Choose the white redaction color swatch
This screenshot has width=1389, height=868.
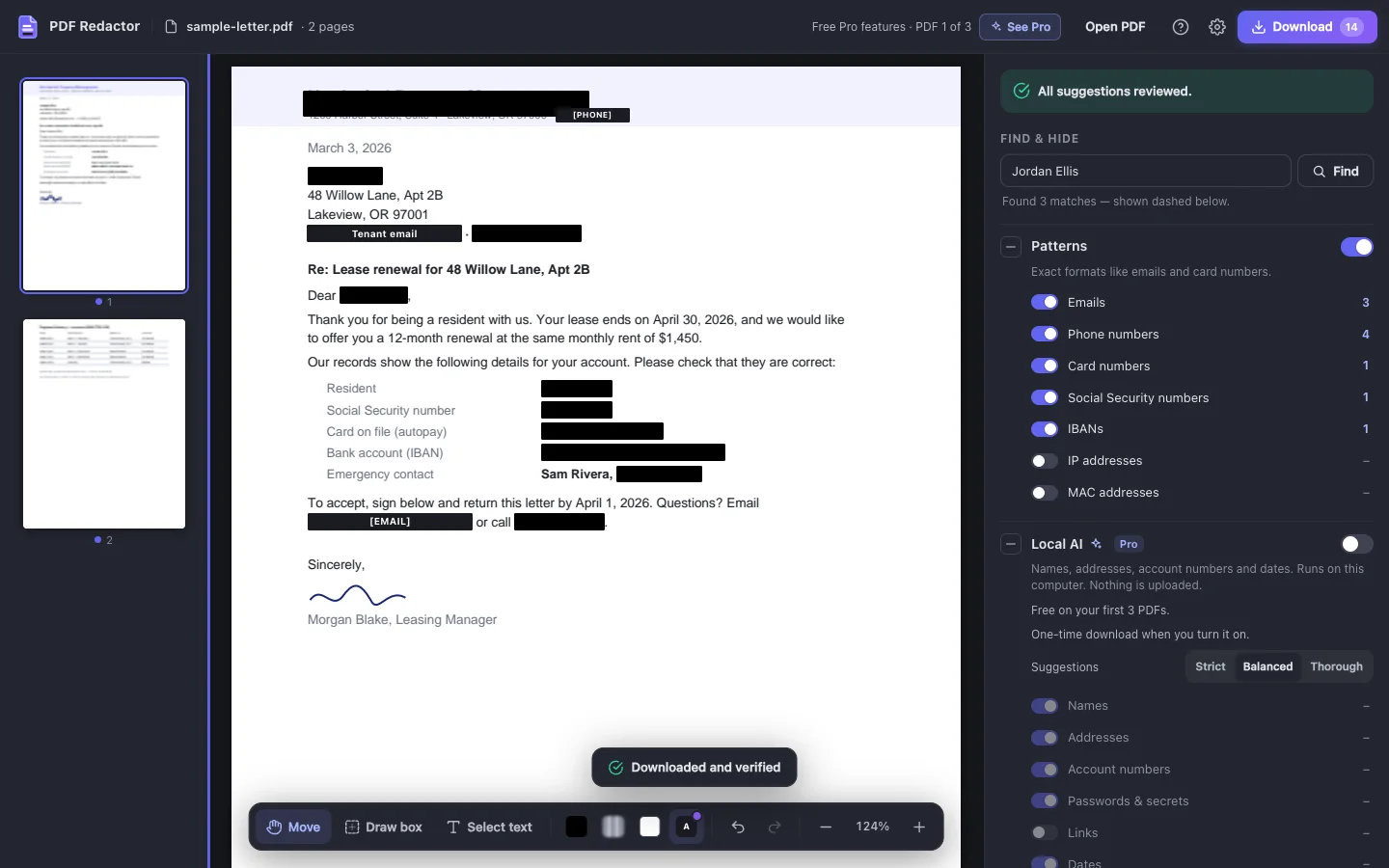click(650, 827)
